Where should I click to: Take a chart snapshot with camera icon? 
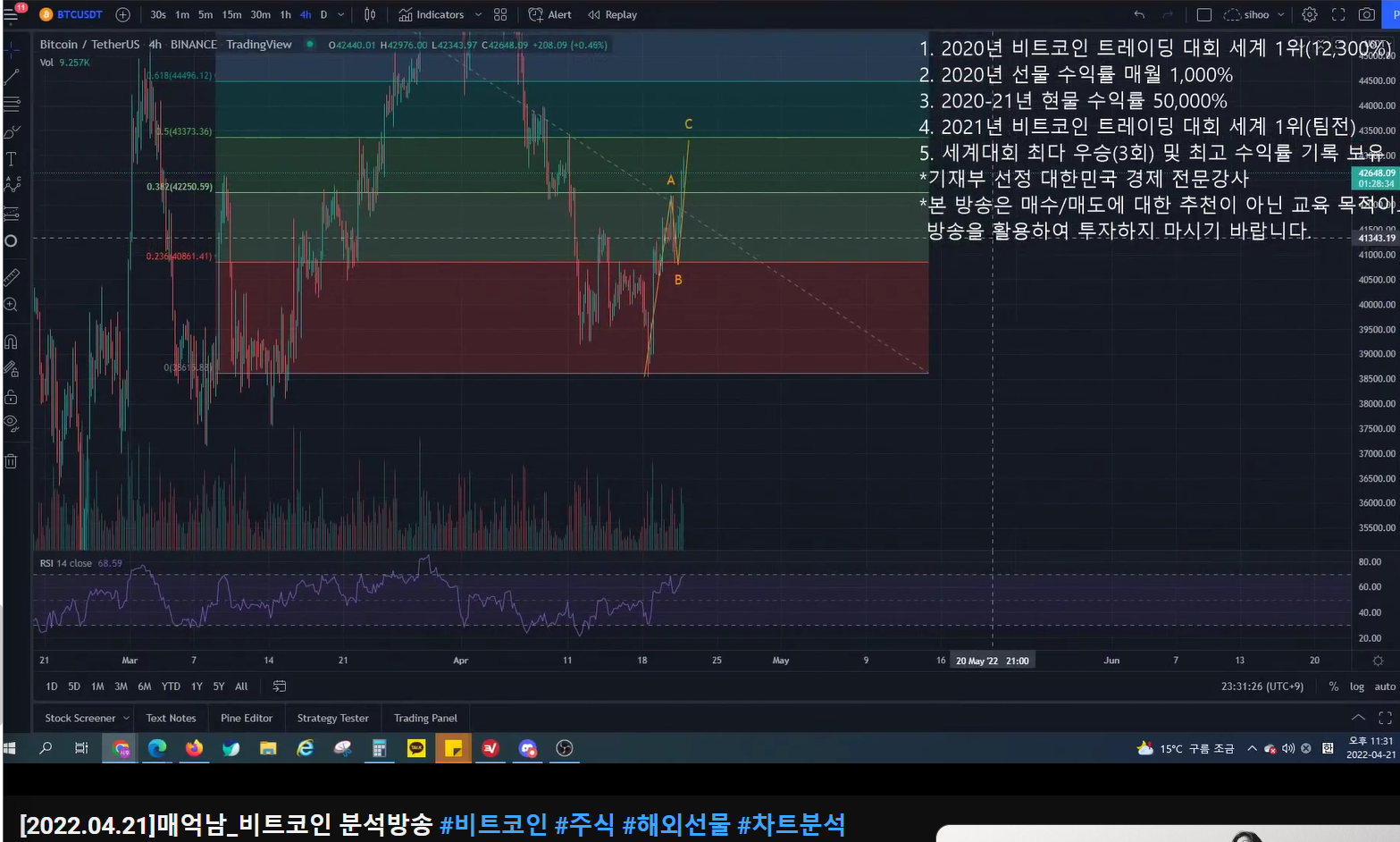point(1366,14)
